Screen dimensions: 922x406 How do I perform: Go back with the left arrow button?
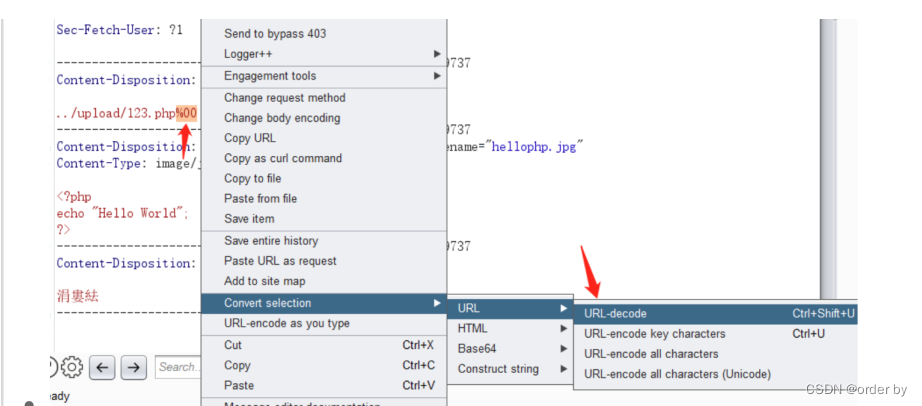[x=102, y=368]
